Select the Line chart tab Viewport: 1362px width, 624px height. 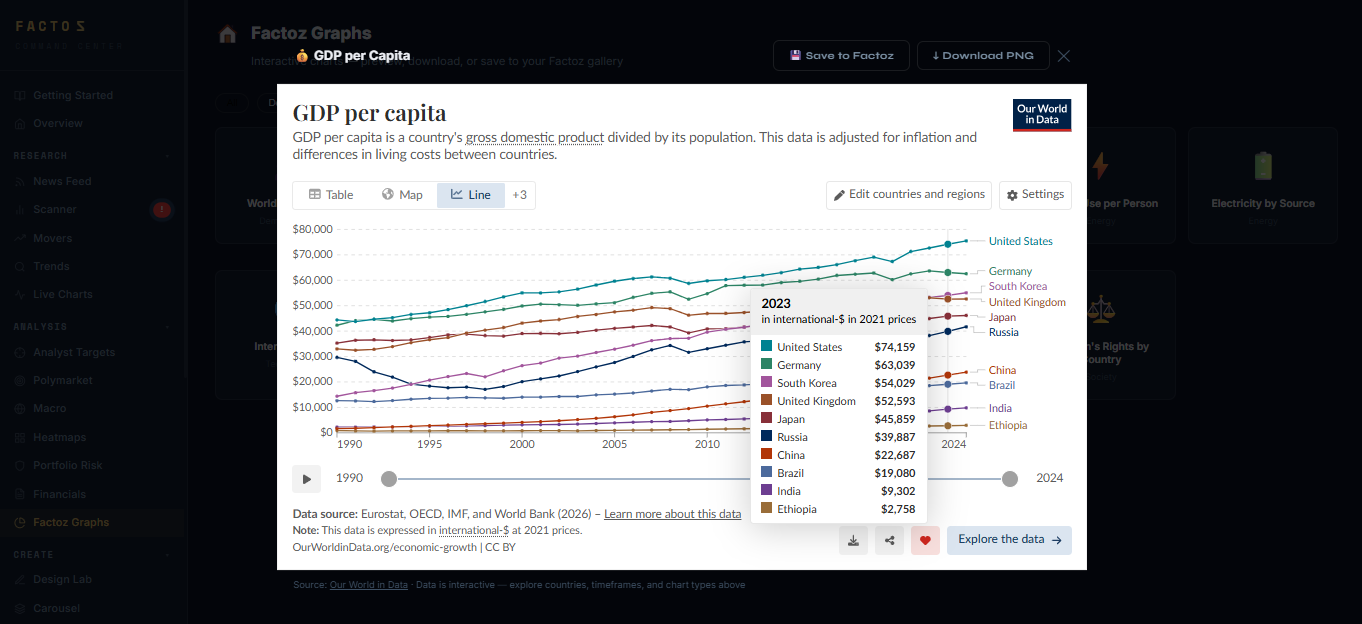(471, 195)
